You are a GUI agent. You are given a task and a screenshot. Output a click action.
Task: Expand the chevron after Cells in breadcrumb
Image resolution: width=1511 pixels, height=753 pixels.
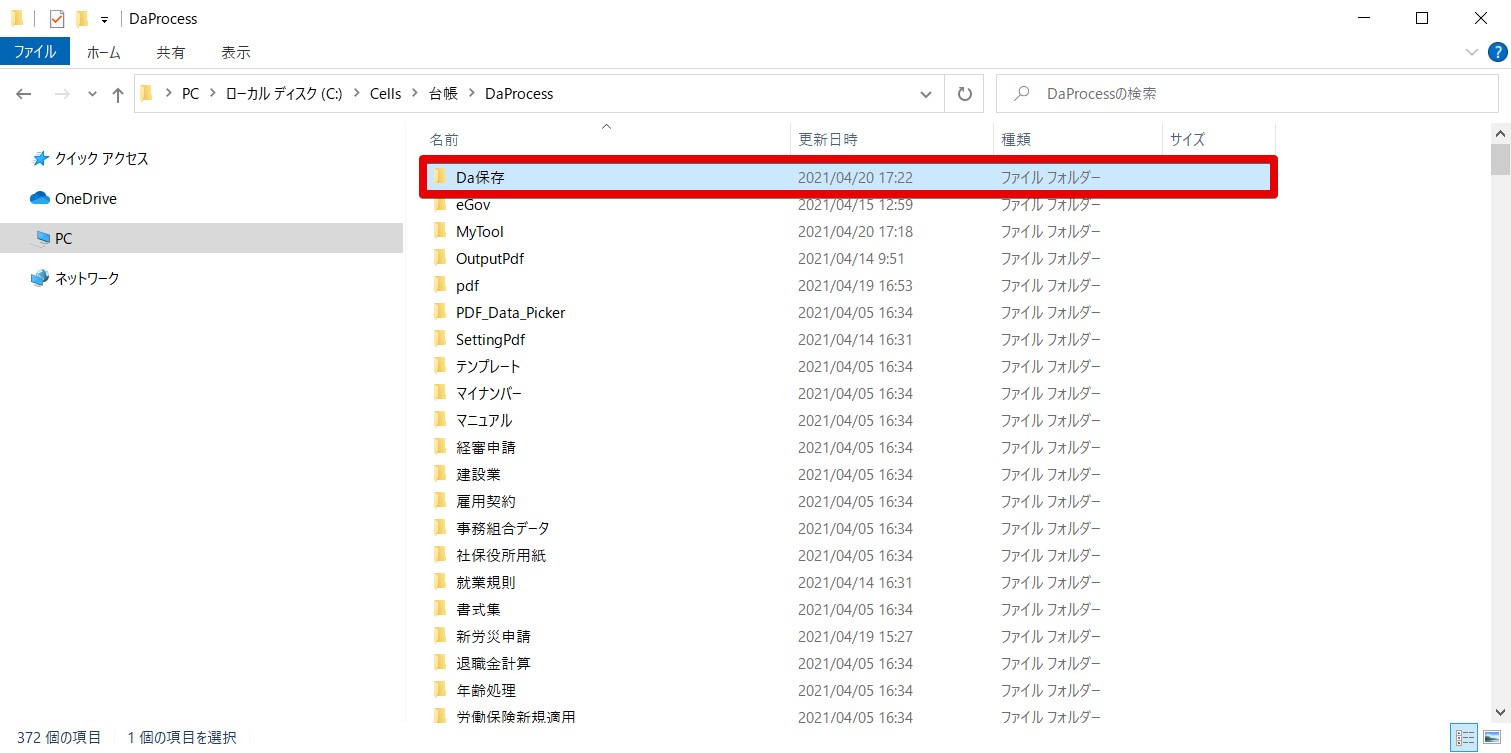pos(415,94)
